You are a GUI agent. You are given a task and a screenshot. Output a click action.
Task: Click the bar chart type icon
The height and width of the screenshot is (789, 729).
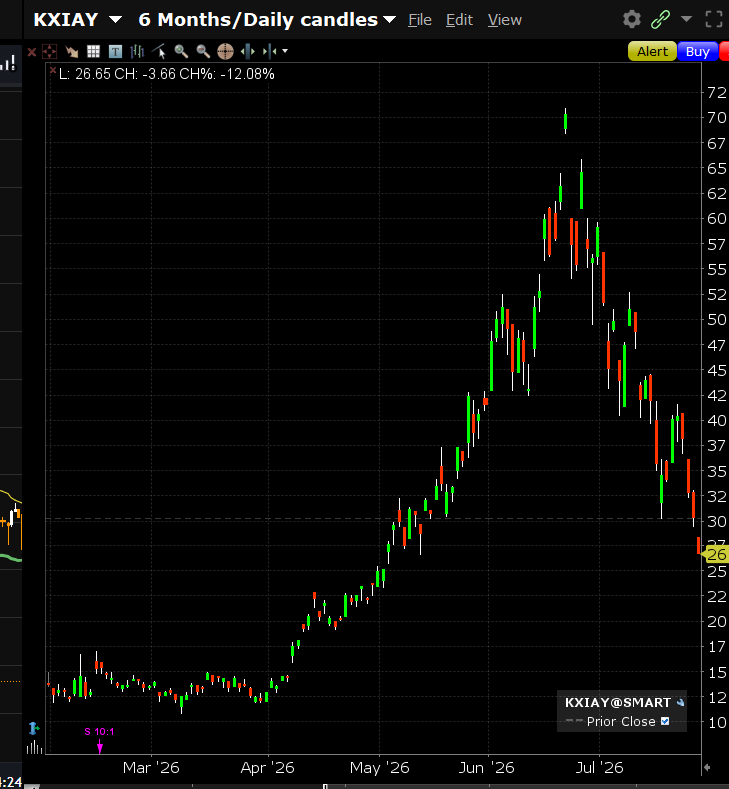(x=137, y=51)
